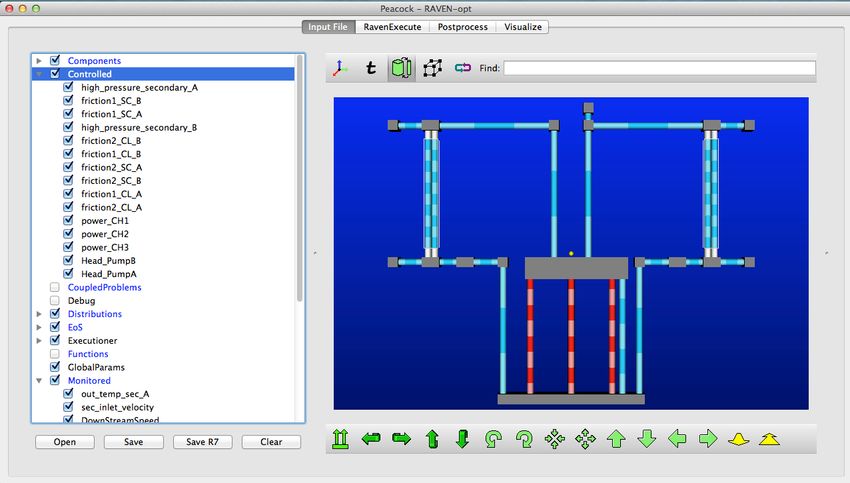Select the friction2_SC_A tree item
Viewport: 850px width, 483px height.
[x=112, y=167]
